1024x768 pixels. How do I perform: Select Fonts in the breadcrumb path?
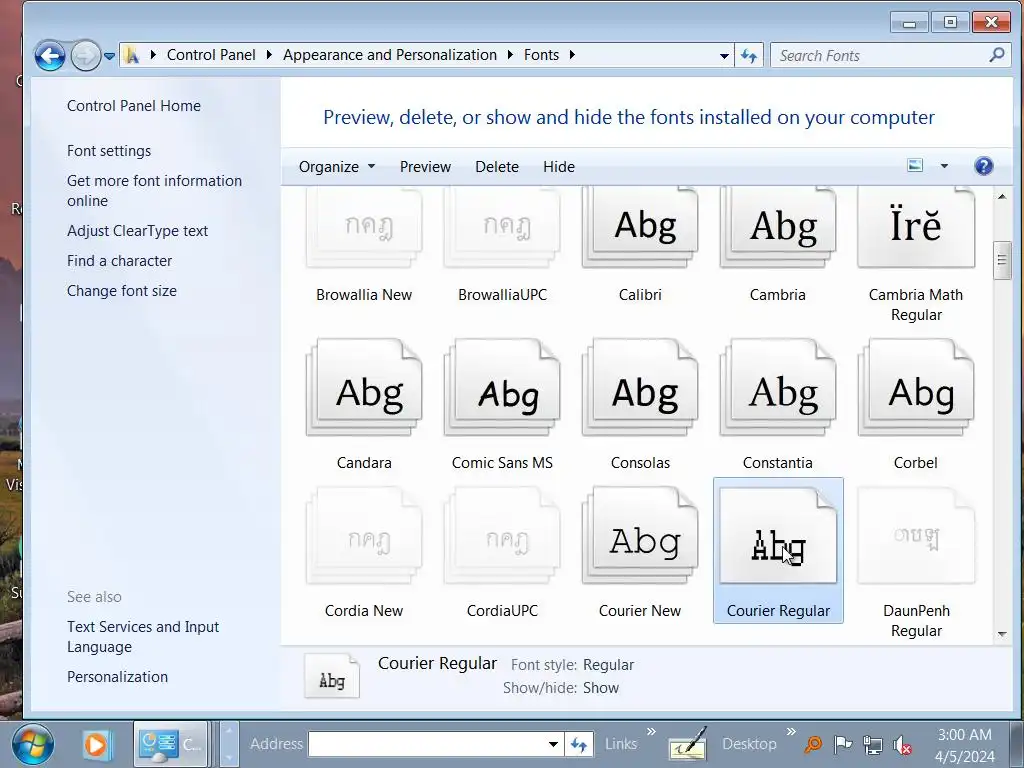point(541,55)
